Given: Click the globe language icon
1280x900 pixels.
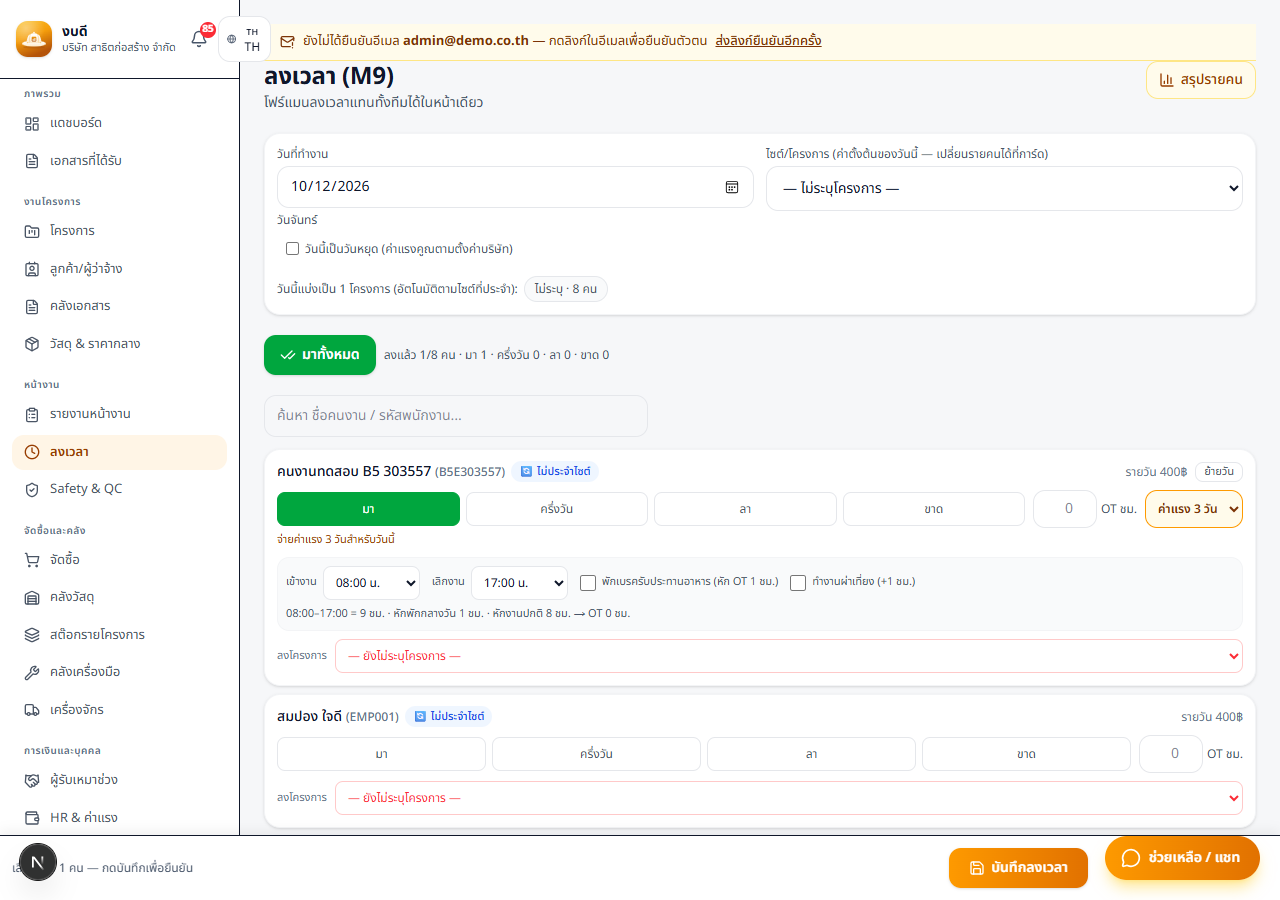Looking at the screenshot, I should tap(232, 39).
